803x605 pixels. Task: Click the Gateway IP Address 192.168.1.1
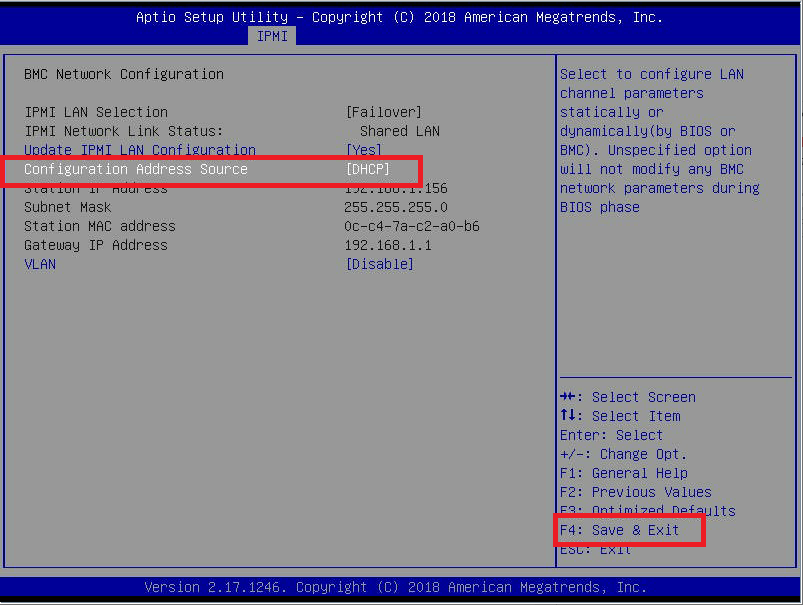pyautogui.click(x=388, y=245)
